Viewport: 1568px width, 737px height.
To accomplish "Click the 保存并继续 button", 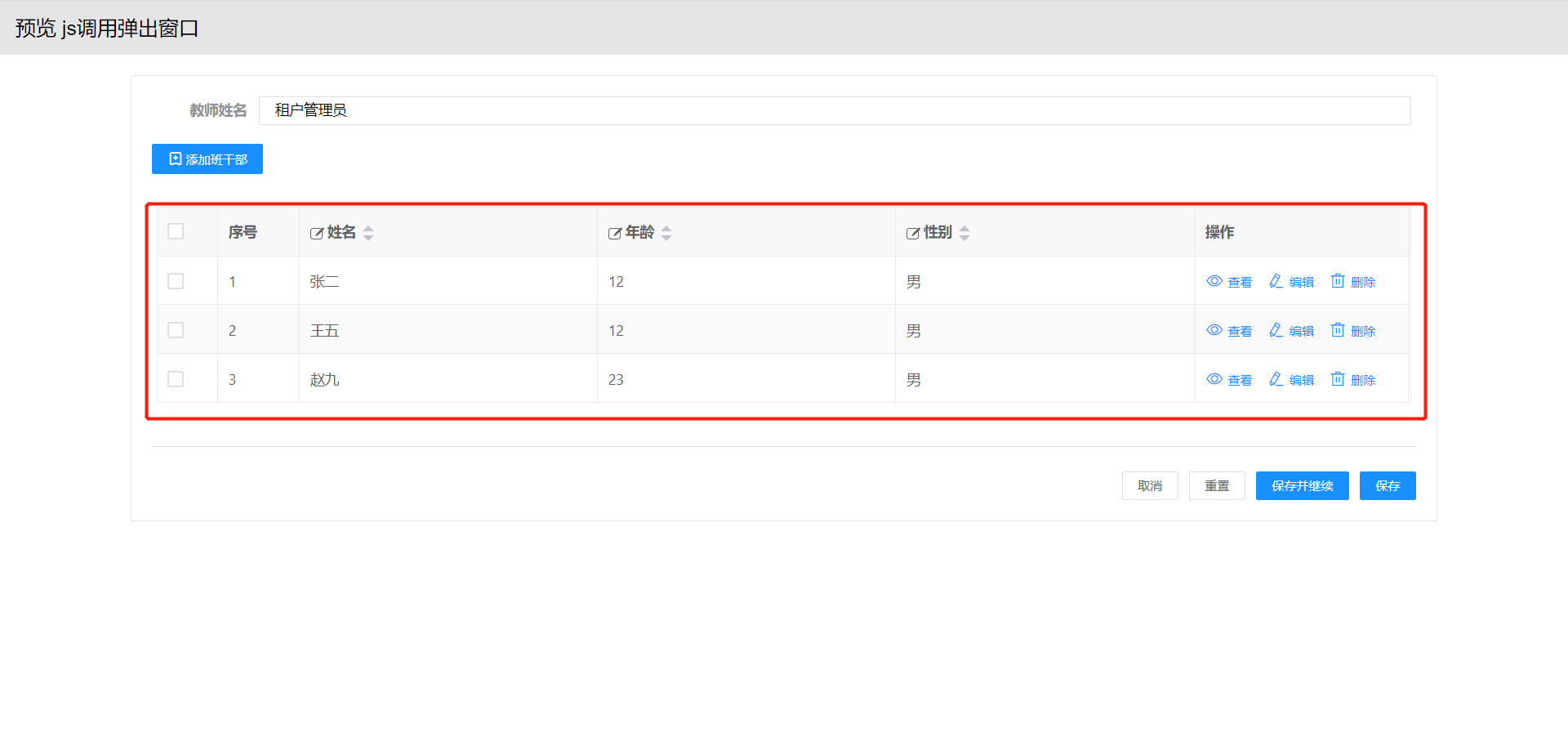I will (x=1302, y=485).
